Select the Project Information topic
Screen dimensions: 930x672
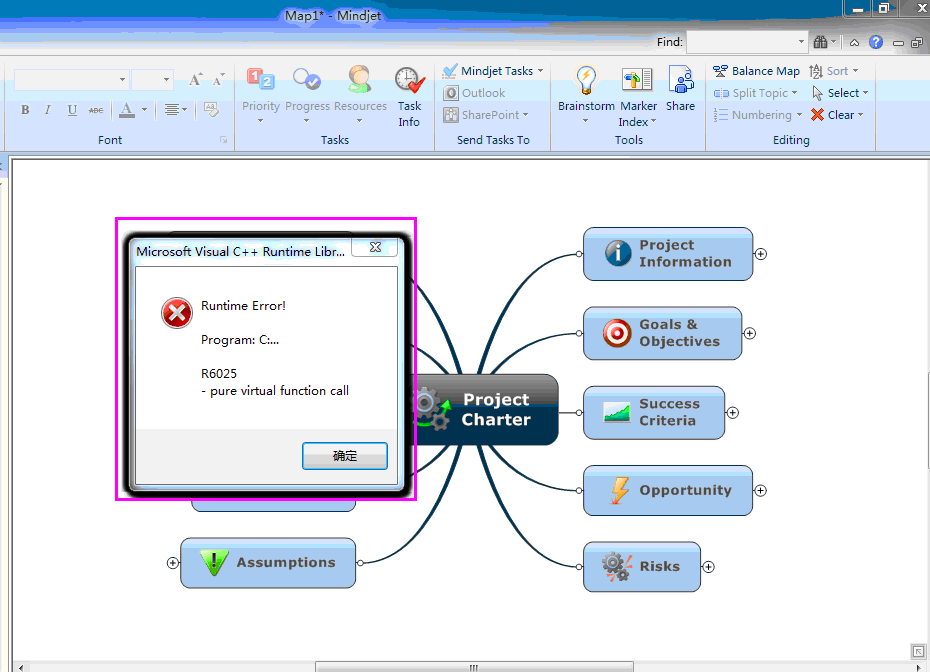click(x=668, y=254)
